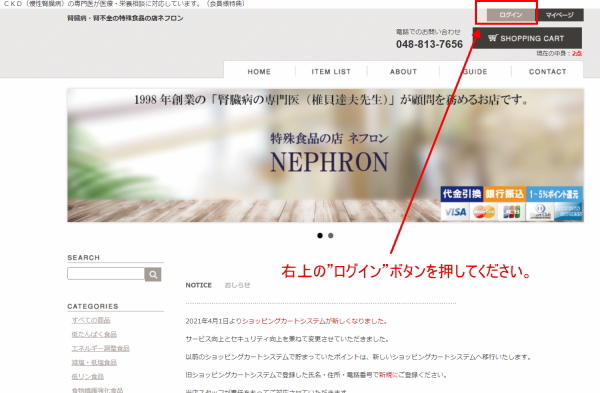
Task: Open the GUIDE navigation item
Action: 475,72
